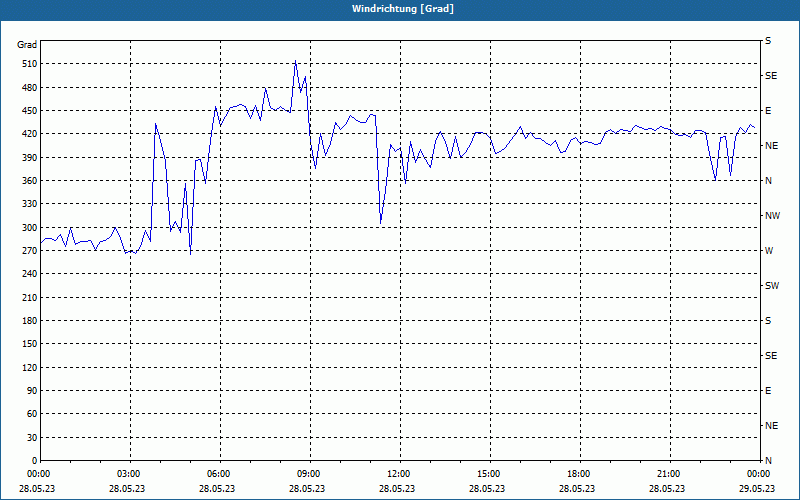Click the blue line's low point at 05:00

[x=190, y=254]
